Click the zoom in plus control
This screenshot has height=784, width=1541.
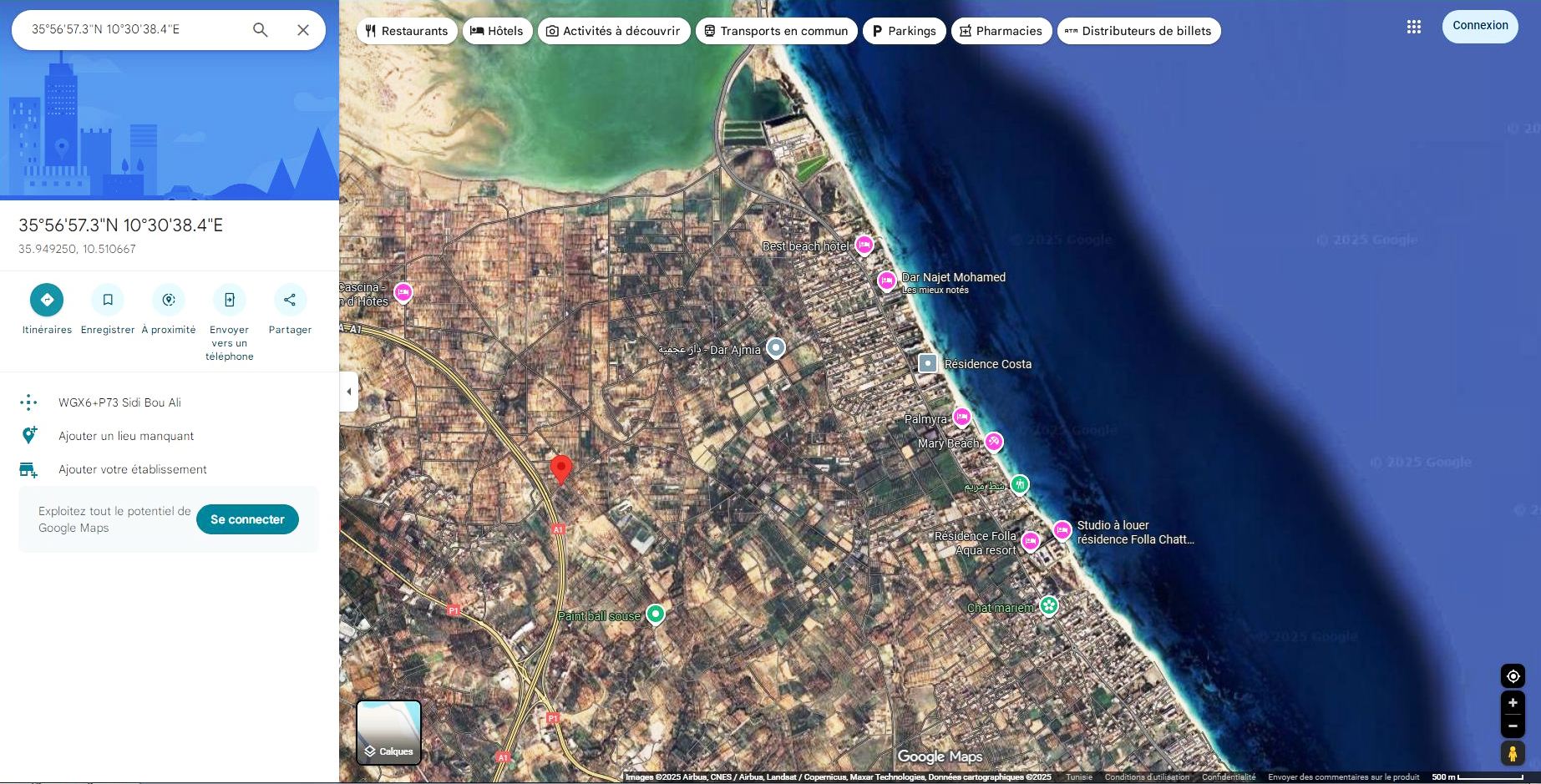[1511, 703]
